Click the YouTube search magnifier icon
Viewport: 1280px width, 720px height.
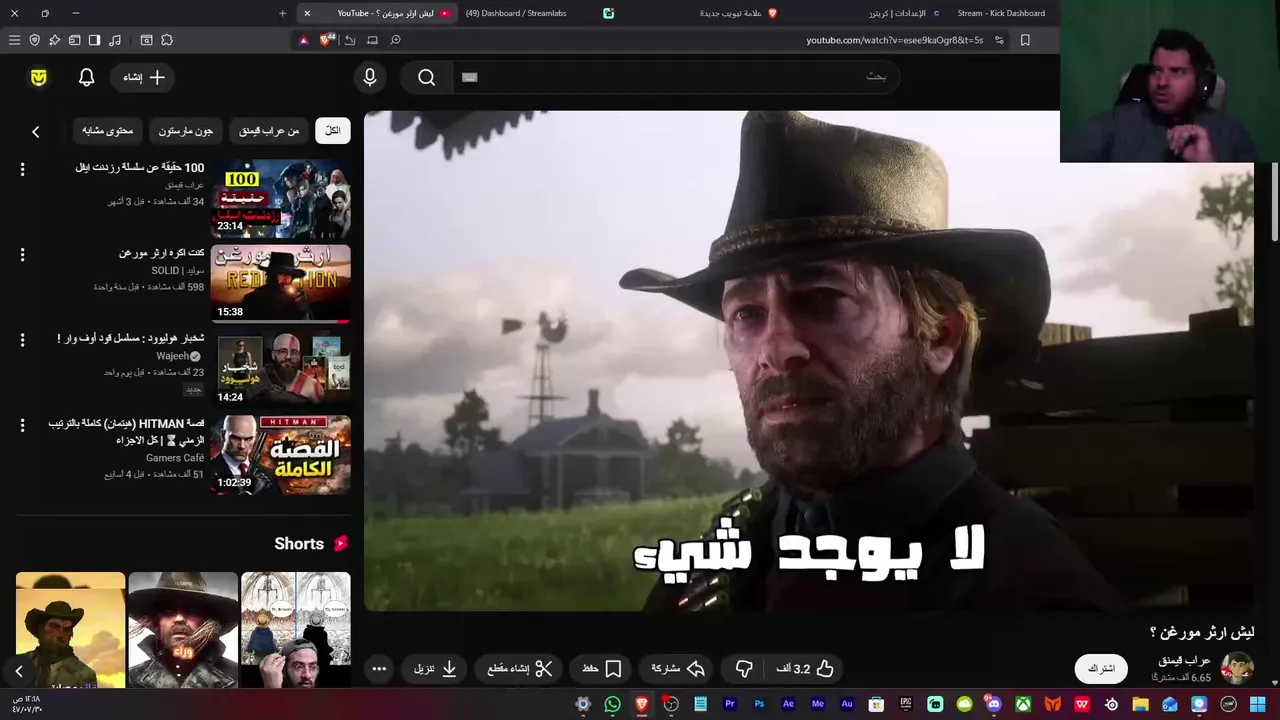[427, 77]
